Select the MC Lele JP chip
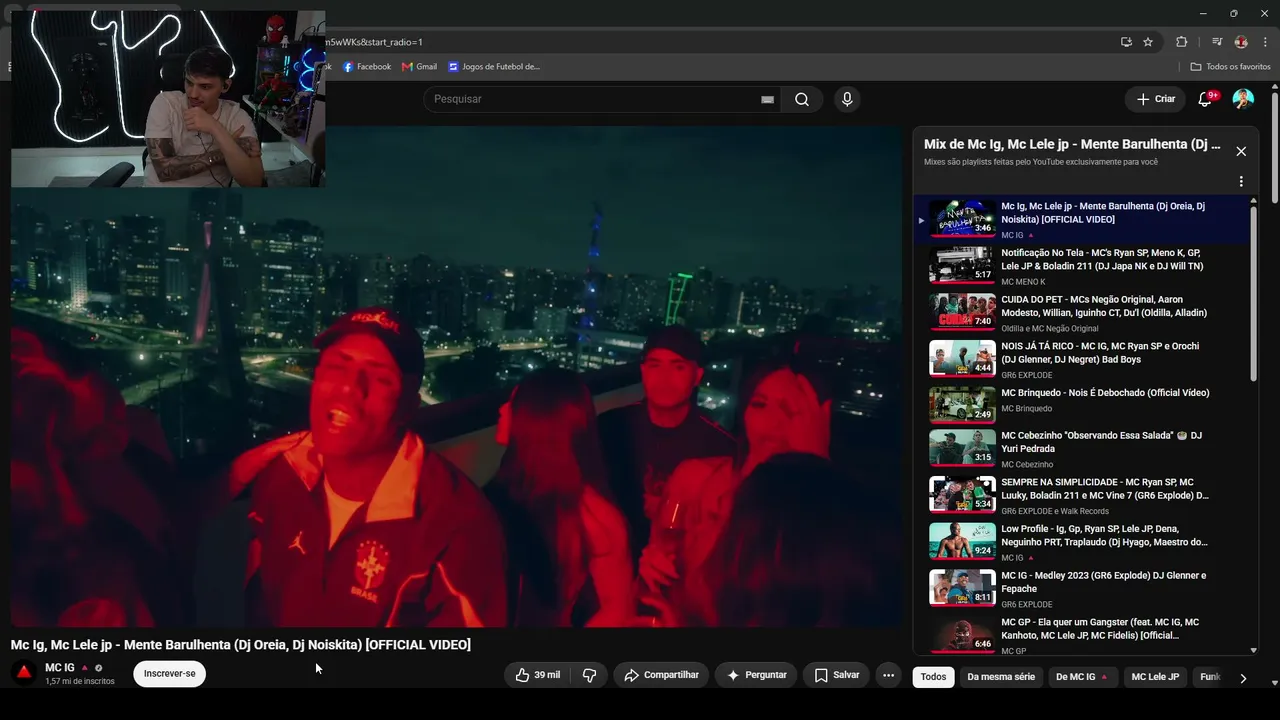The image size is (1280, 720). pyautogui.click(x=1155, y=677)
